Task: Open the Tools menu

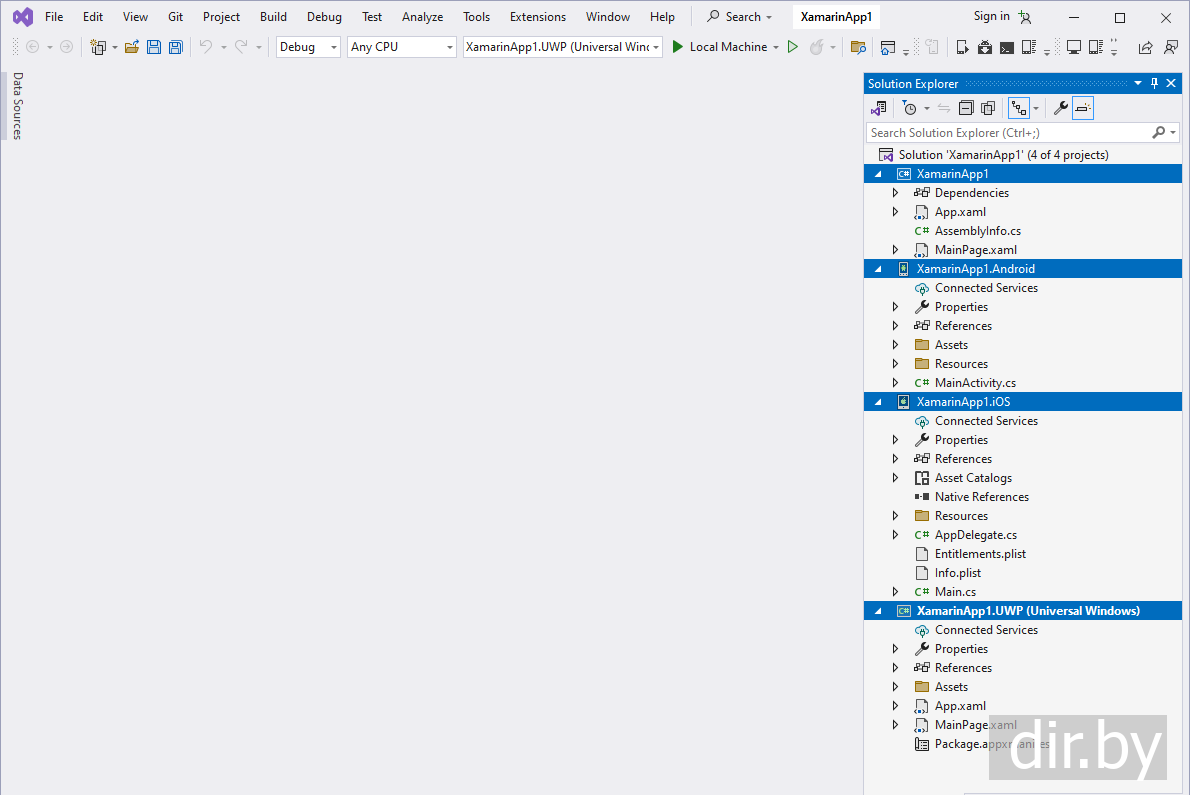Action: tap(477, 17)
